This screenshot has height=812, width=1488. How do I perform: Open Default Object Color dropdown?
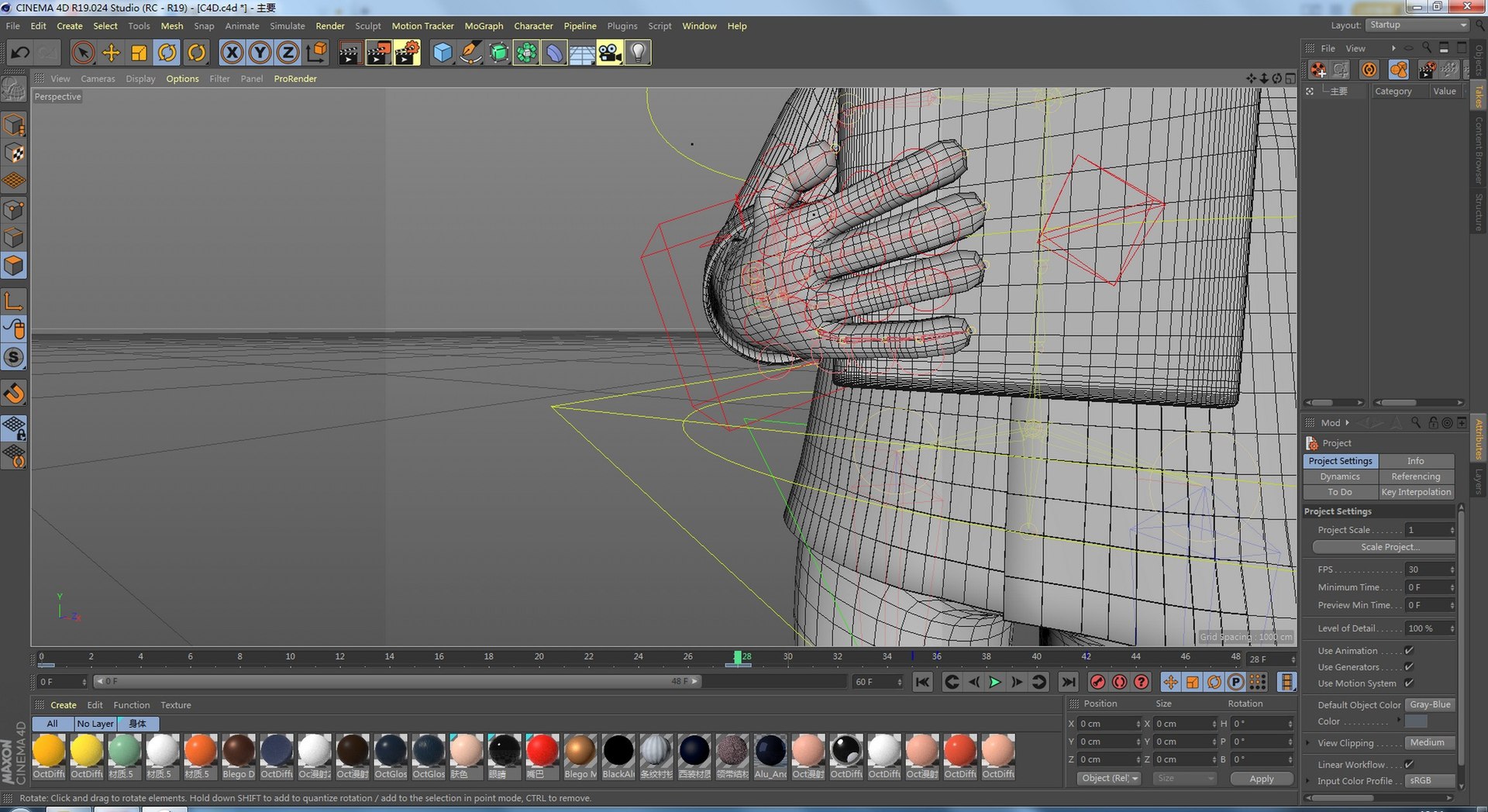[1431, 705]
